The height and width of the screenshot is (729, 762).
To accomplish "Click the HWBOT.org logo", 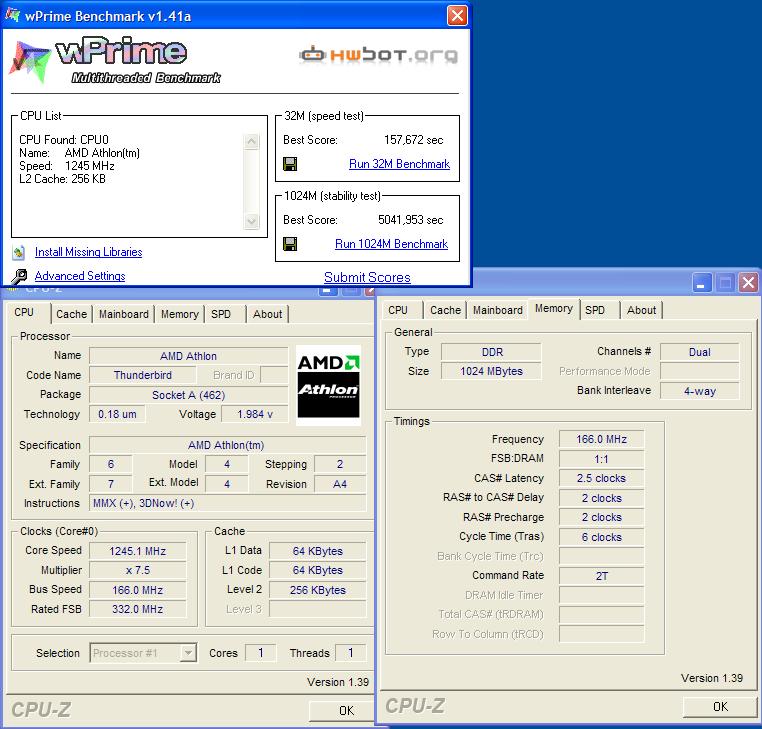I will click(x=379, y=55).
